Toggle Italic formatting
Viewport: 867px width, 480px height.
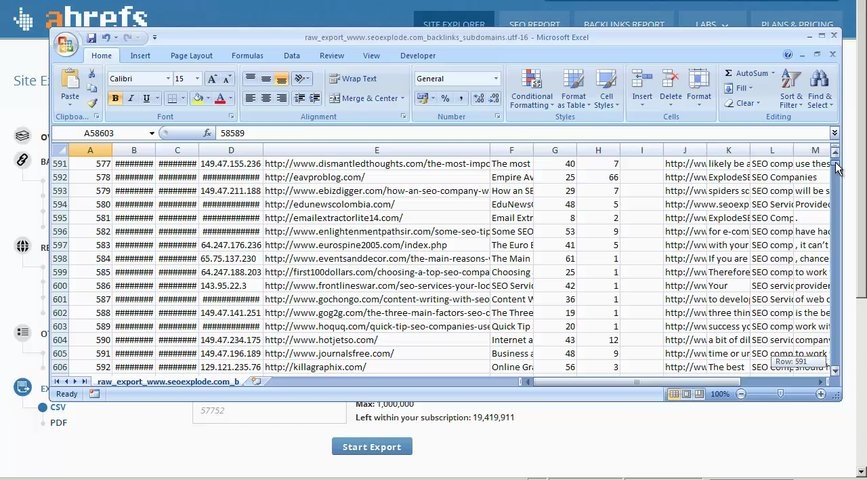point(130,98)
